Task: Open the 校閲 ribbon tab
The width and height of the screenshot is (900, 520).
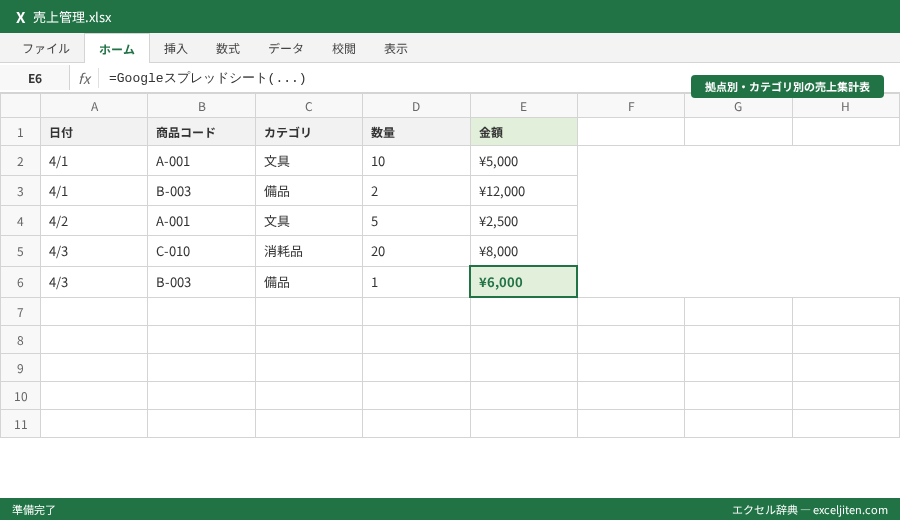Action: pyautogui.click(x=344, y=49)
